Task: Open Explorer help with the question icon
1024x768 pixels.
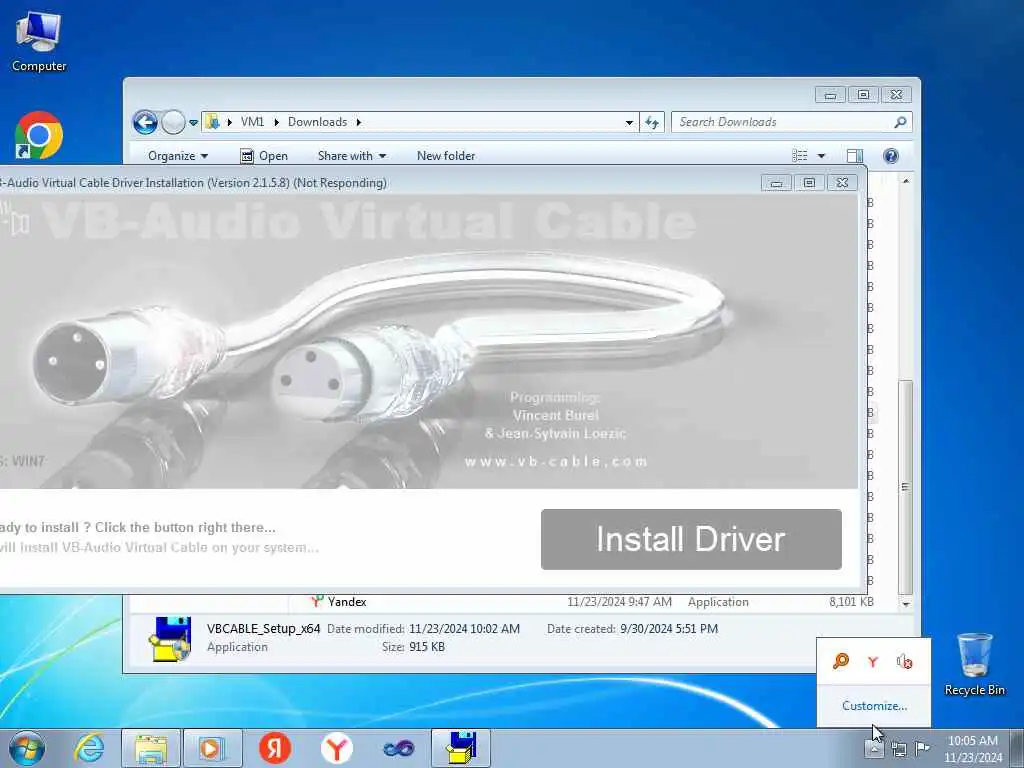Action: 891,155
